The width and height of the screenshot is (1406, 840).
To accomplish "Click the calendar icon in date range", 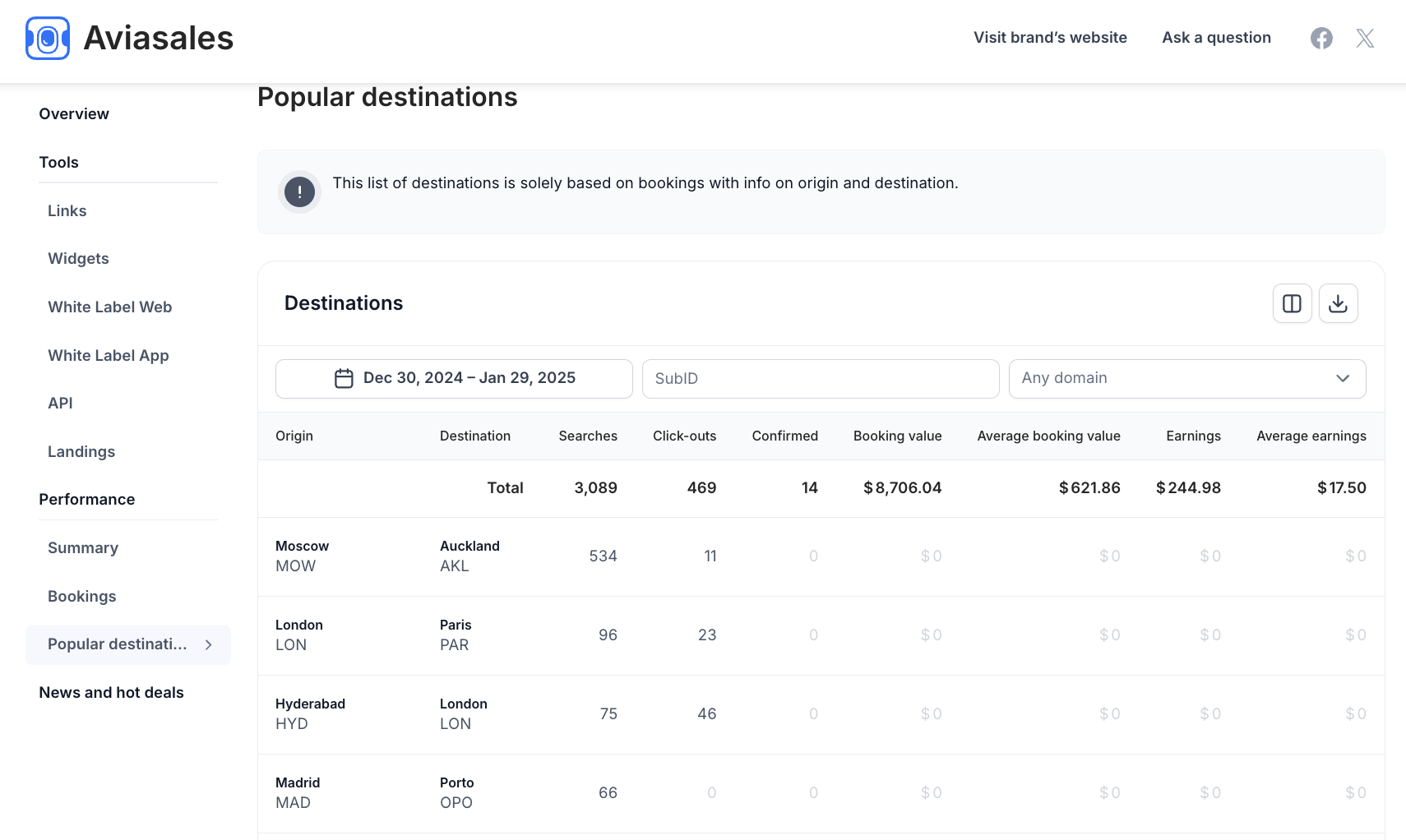I will [344, 378].
